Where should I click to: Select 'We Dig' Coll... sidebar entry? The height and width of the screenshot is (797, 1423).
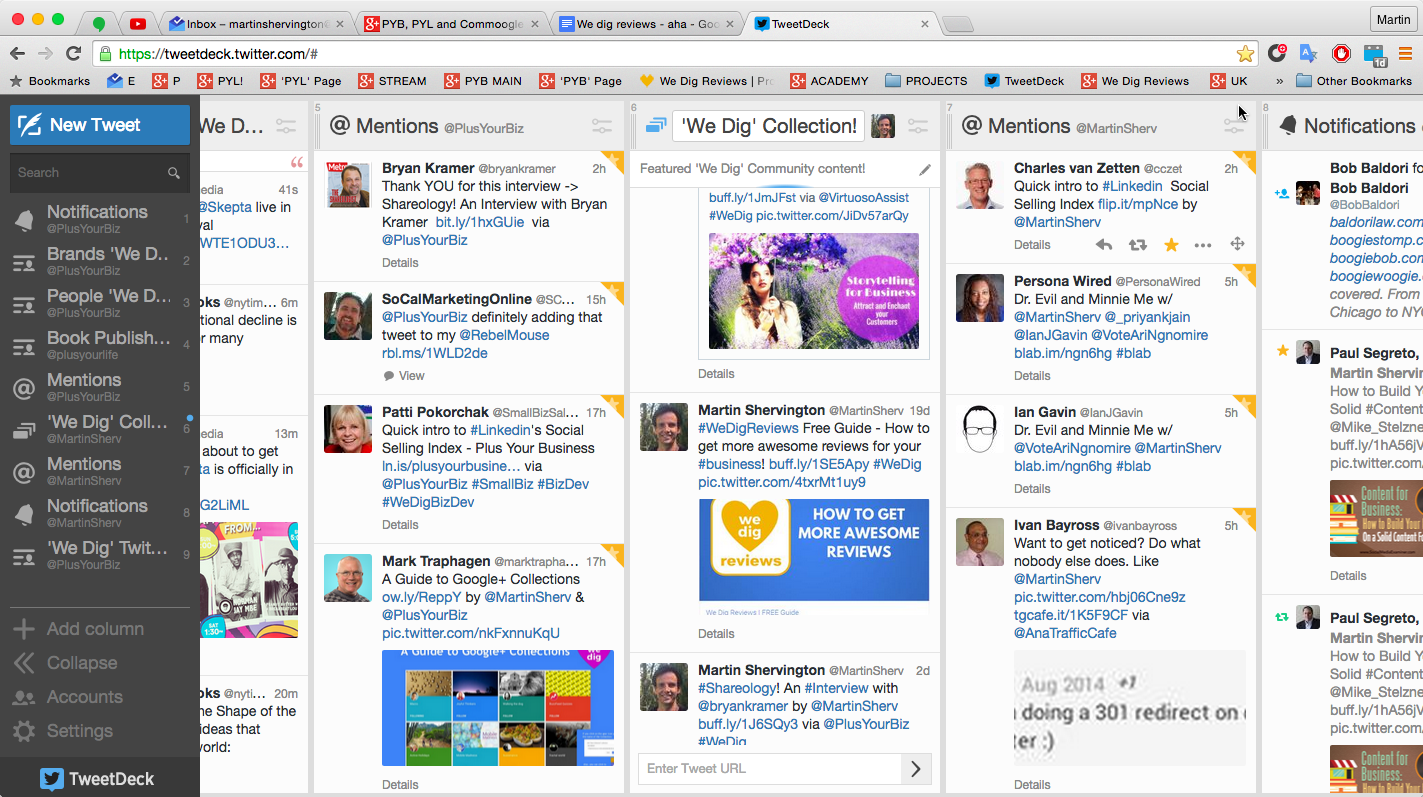click(x=100, y=429)
